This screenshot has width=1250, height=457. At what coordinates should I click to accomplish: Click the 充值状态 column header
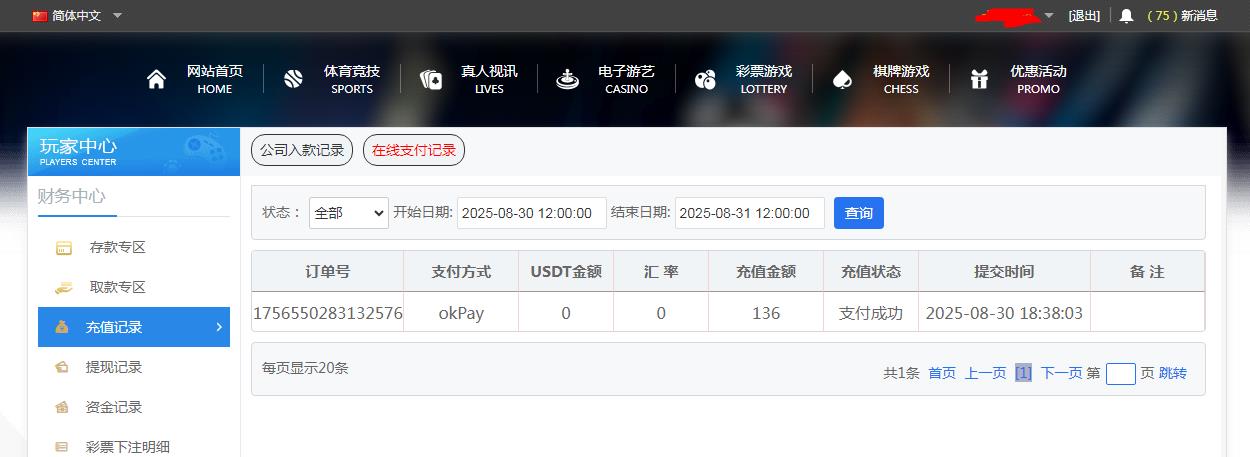pyautogui.click(x=871, y=272)
